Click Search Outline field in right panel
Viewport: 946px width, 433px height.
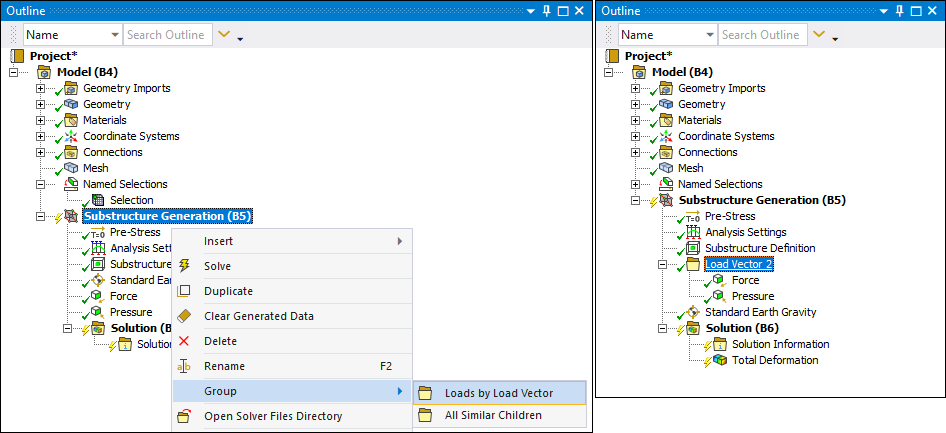tap(763, 35)
